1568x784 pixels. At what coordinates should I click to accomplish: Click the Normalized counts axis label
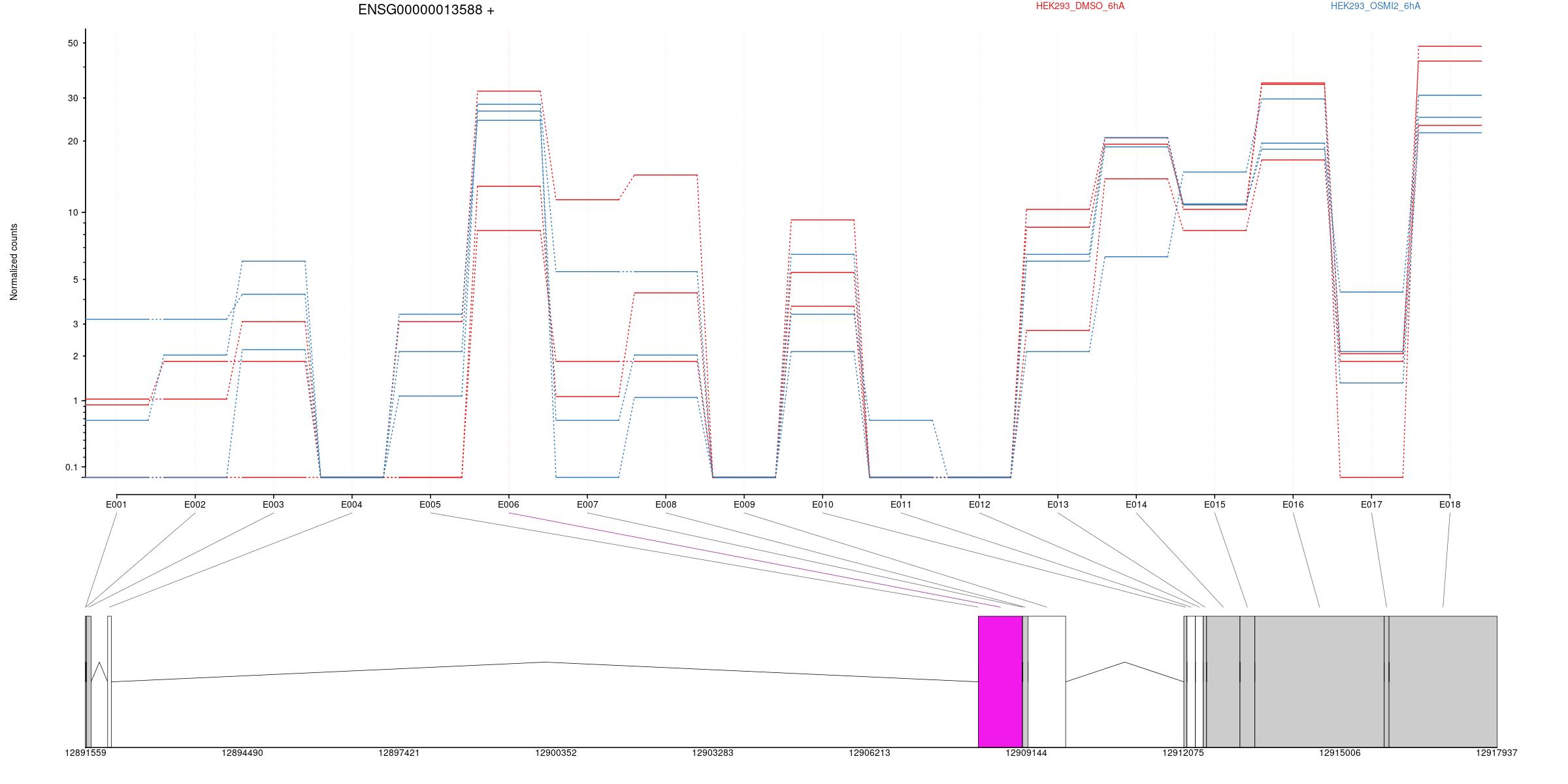point(14,262)
